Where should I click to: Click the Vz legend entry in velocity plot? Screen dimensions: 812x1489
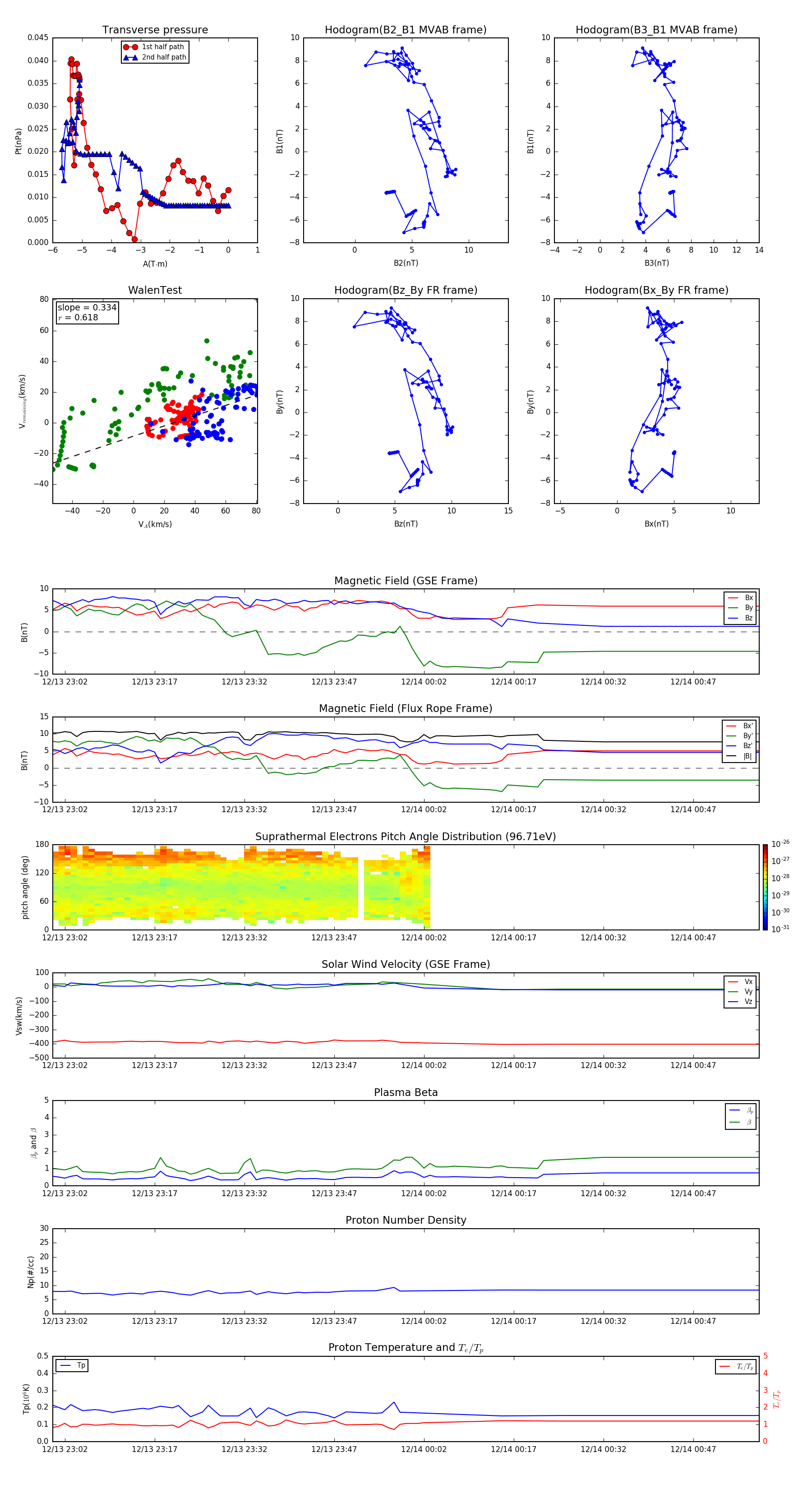coord(740,1002)
